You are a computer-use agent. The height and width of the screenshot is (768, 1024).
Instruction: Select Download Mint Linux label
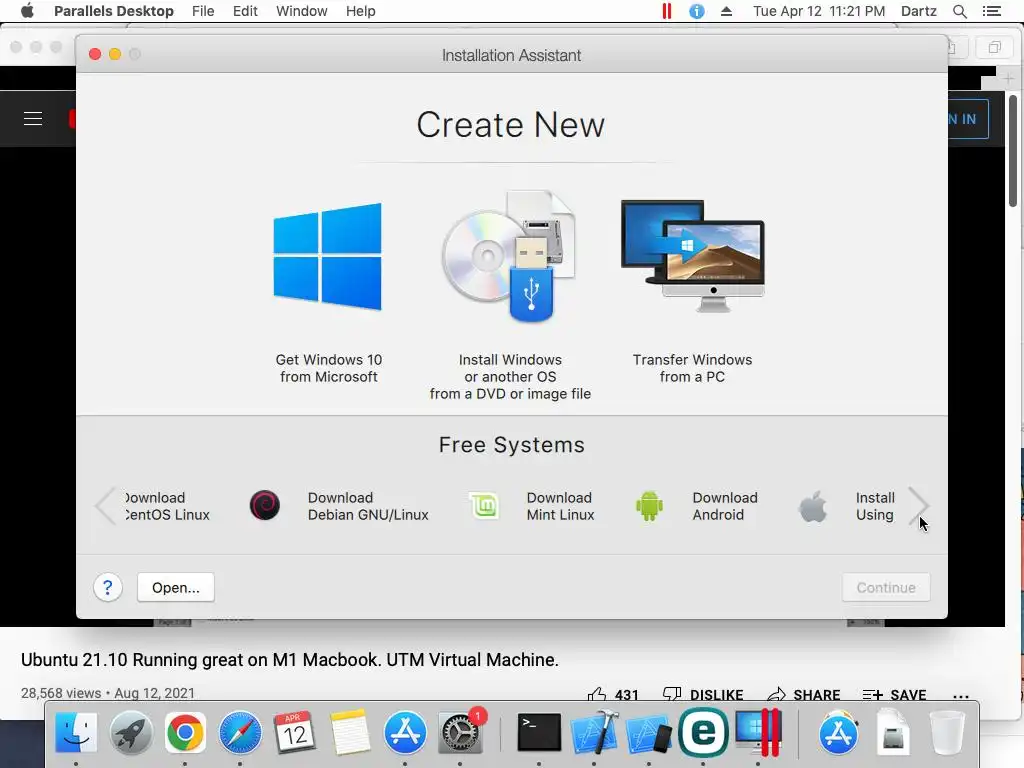tap(560, 506)
